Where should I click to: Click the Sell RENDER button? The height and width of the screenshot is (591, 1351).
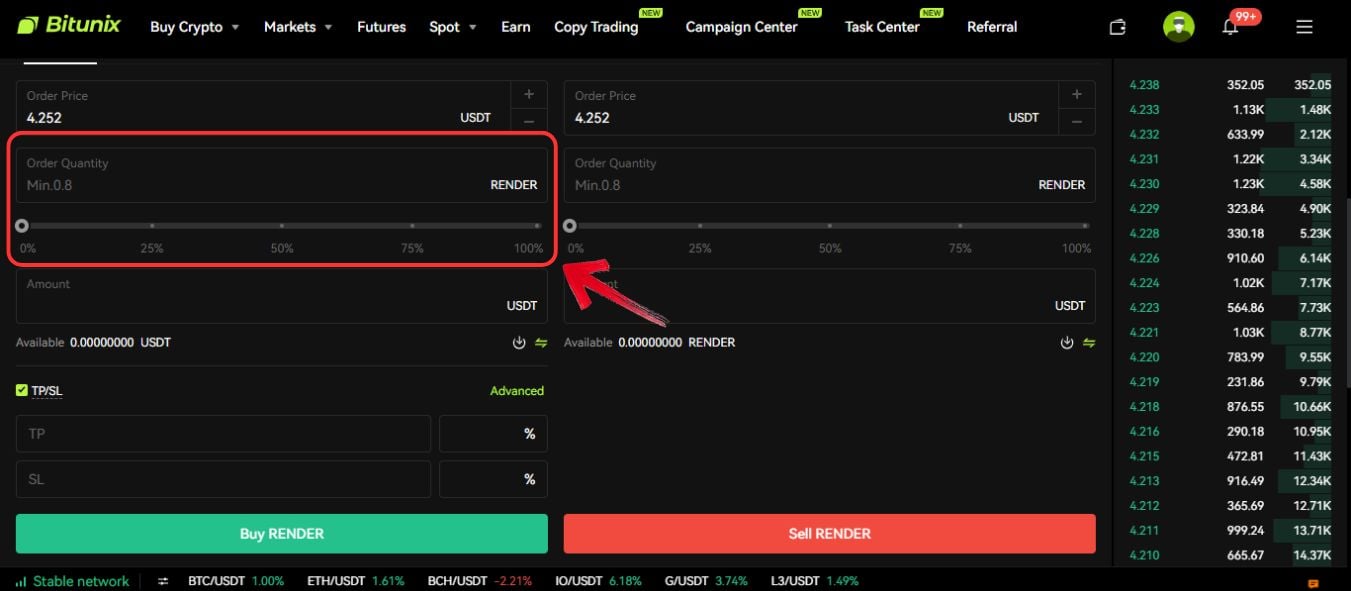coord(830,533)
